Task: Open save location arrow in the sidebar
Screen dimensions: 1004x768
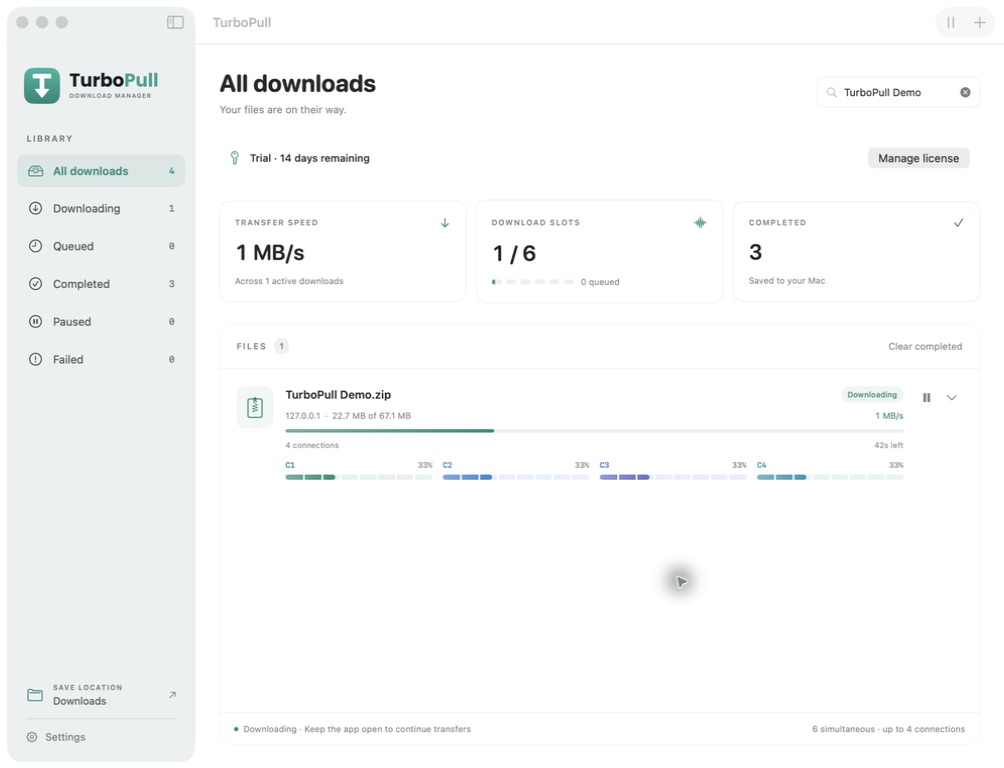Action: pos(172,694)
